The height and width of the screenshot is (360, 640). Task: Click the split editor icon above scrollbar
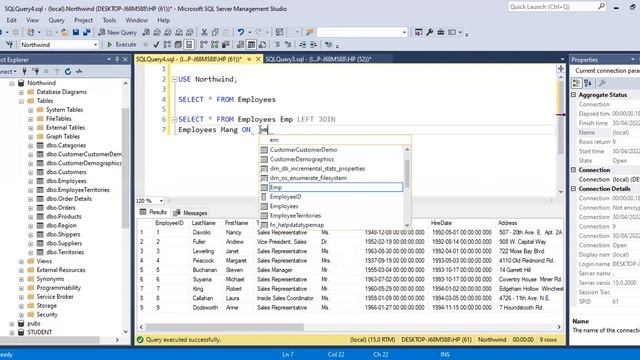560,69
